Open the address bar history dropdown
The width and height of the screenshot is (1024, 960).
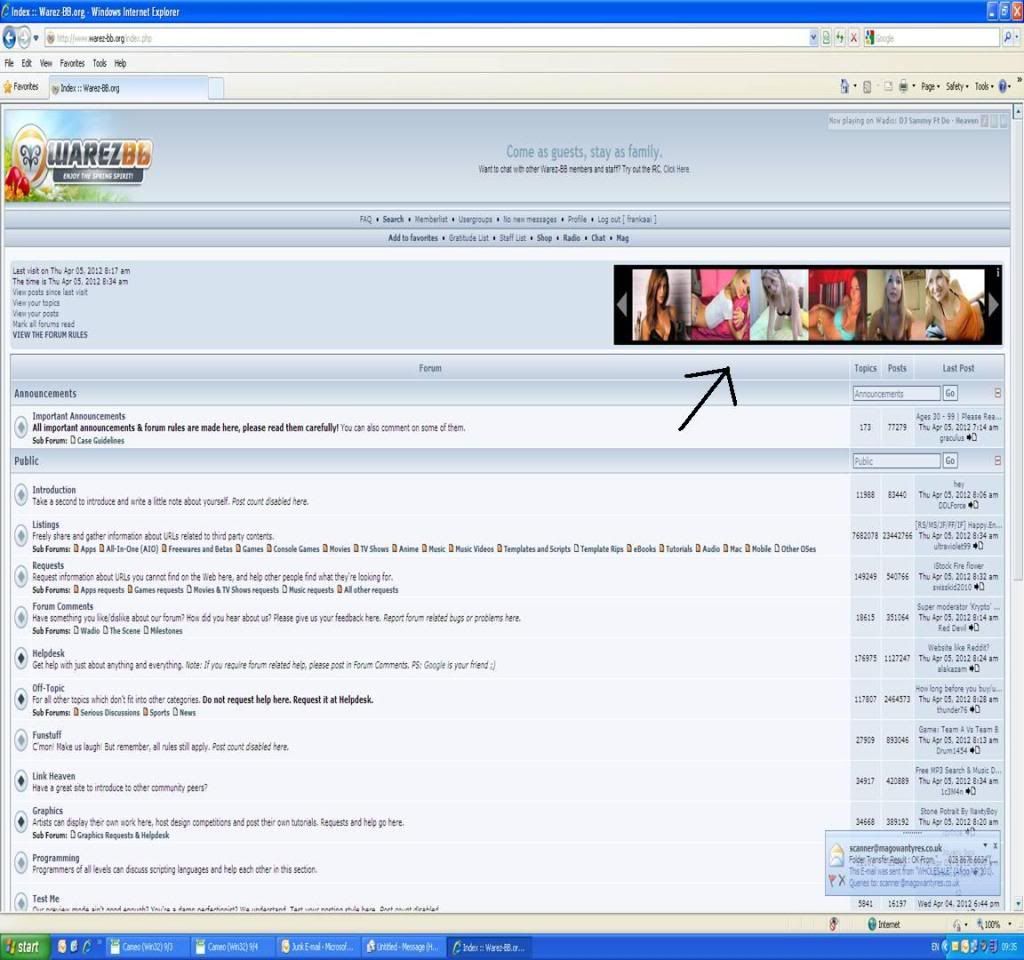coord(813,38)
